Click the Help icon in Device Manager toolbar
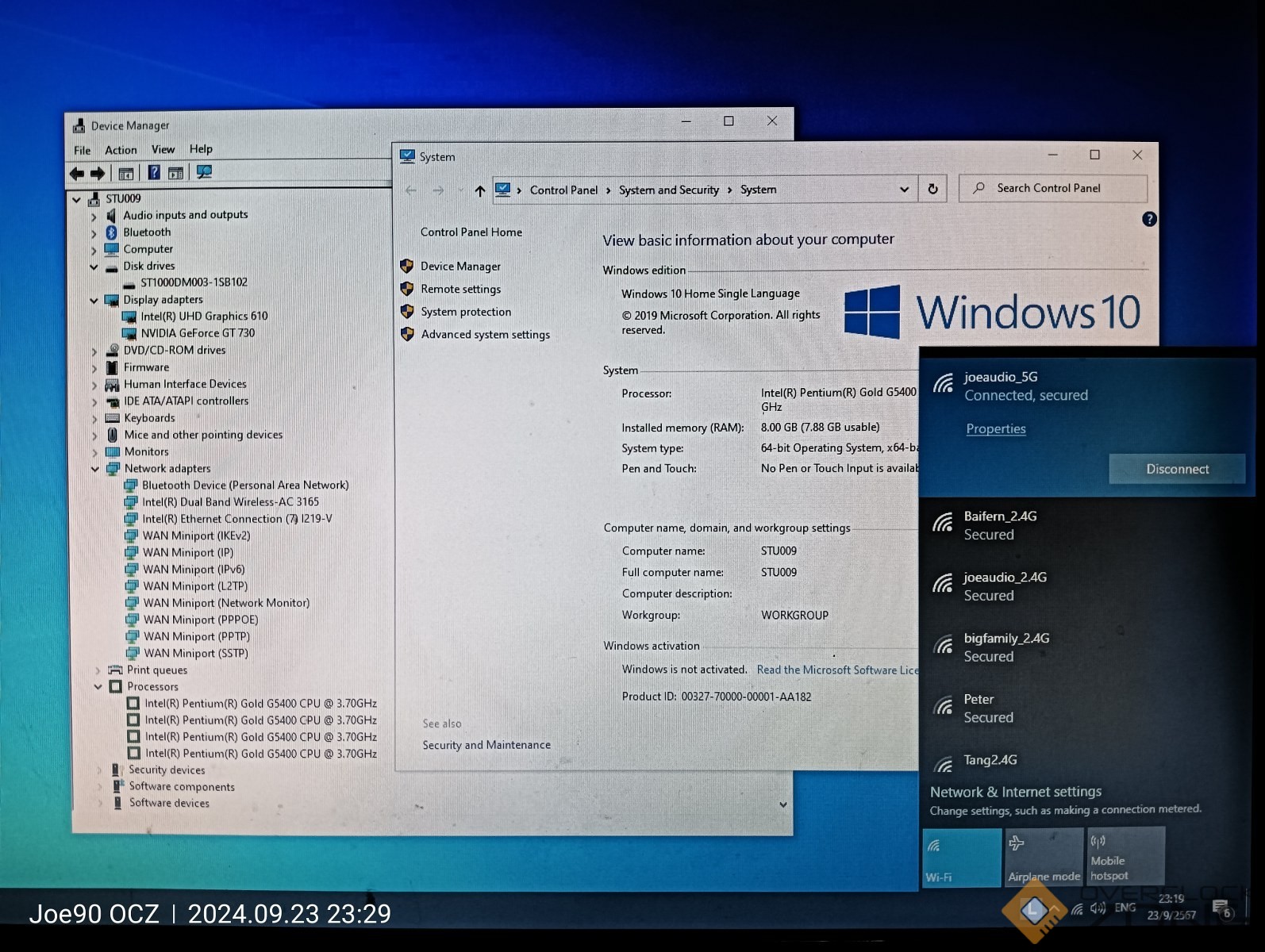Screen dimensions: 1265x952 [154, 172]
